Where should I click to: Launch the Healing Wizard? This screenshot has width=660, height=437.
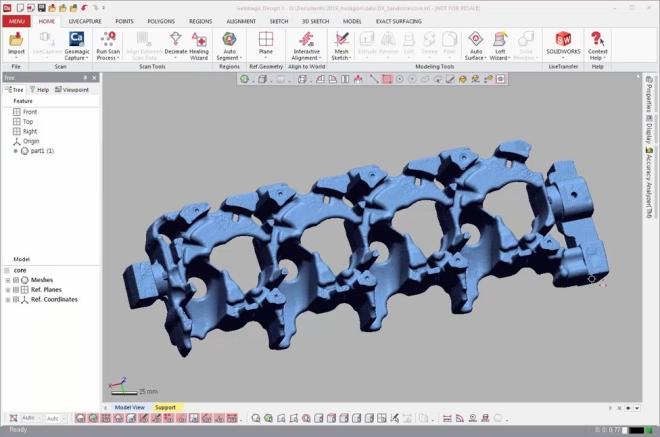pos(200,43)
